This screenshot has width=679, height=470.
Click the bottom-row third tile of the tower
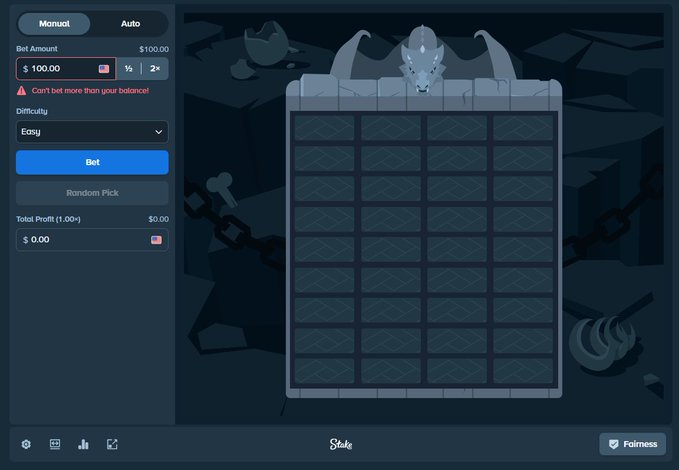(457, 371)
